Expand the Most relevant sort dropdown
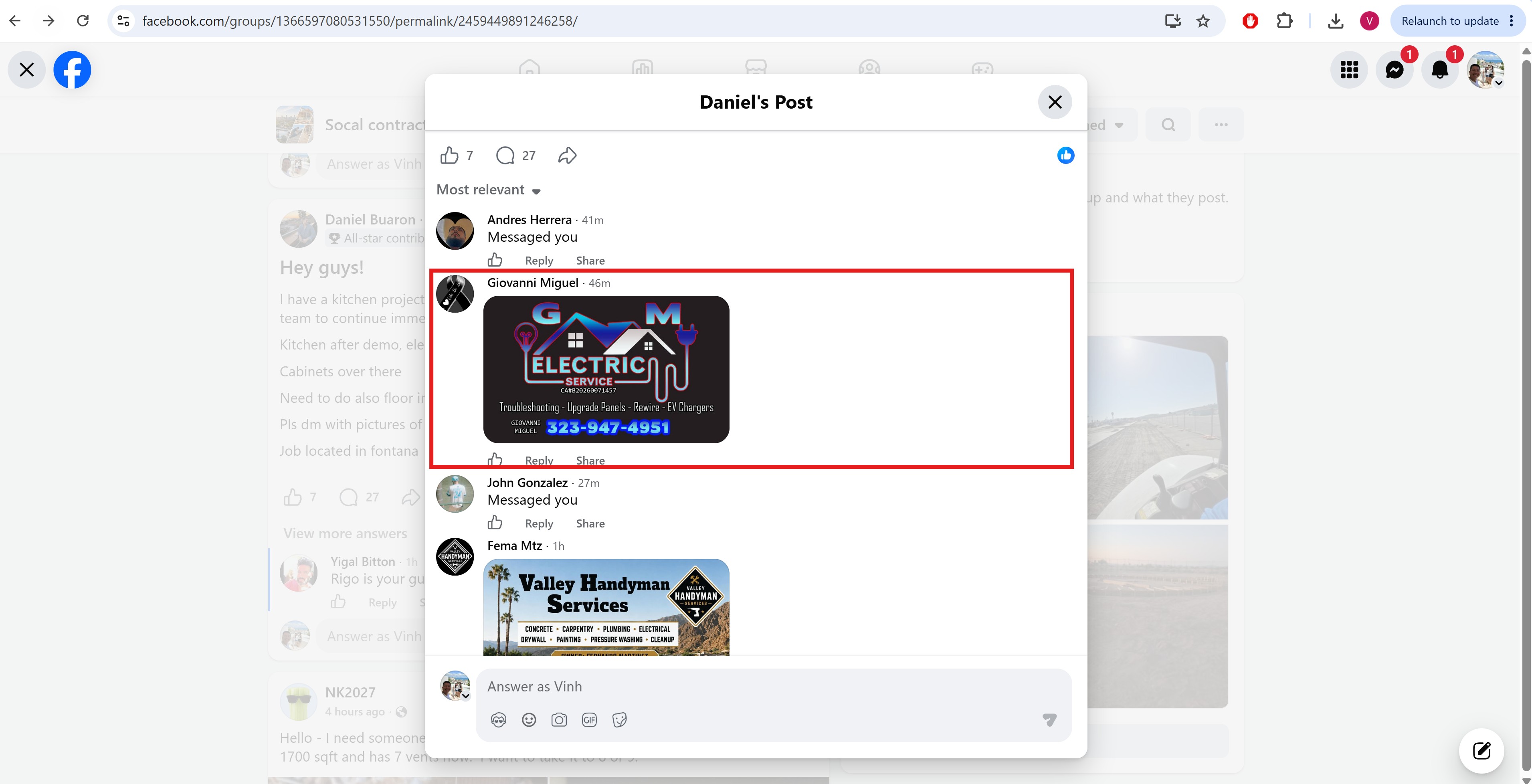 [488, 190]
